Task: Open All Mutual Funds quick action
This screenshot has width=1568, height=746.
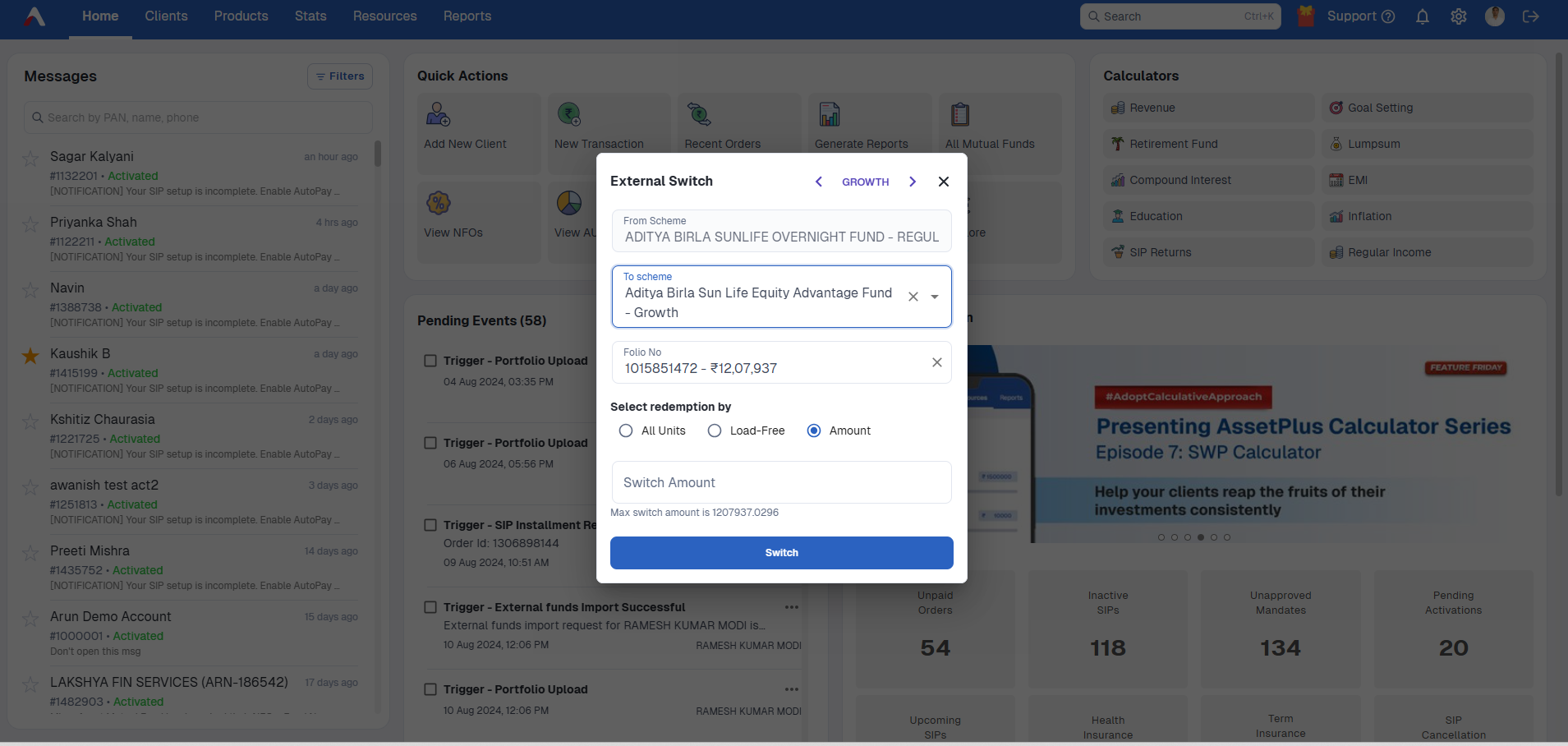Action: pyautogui.click(x=1000, y=134)
